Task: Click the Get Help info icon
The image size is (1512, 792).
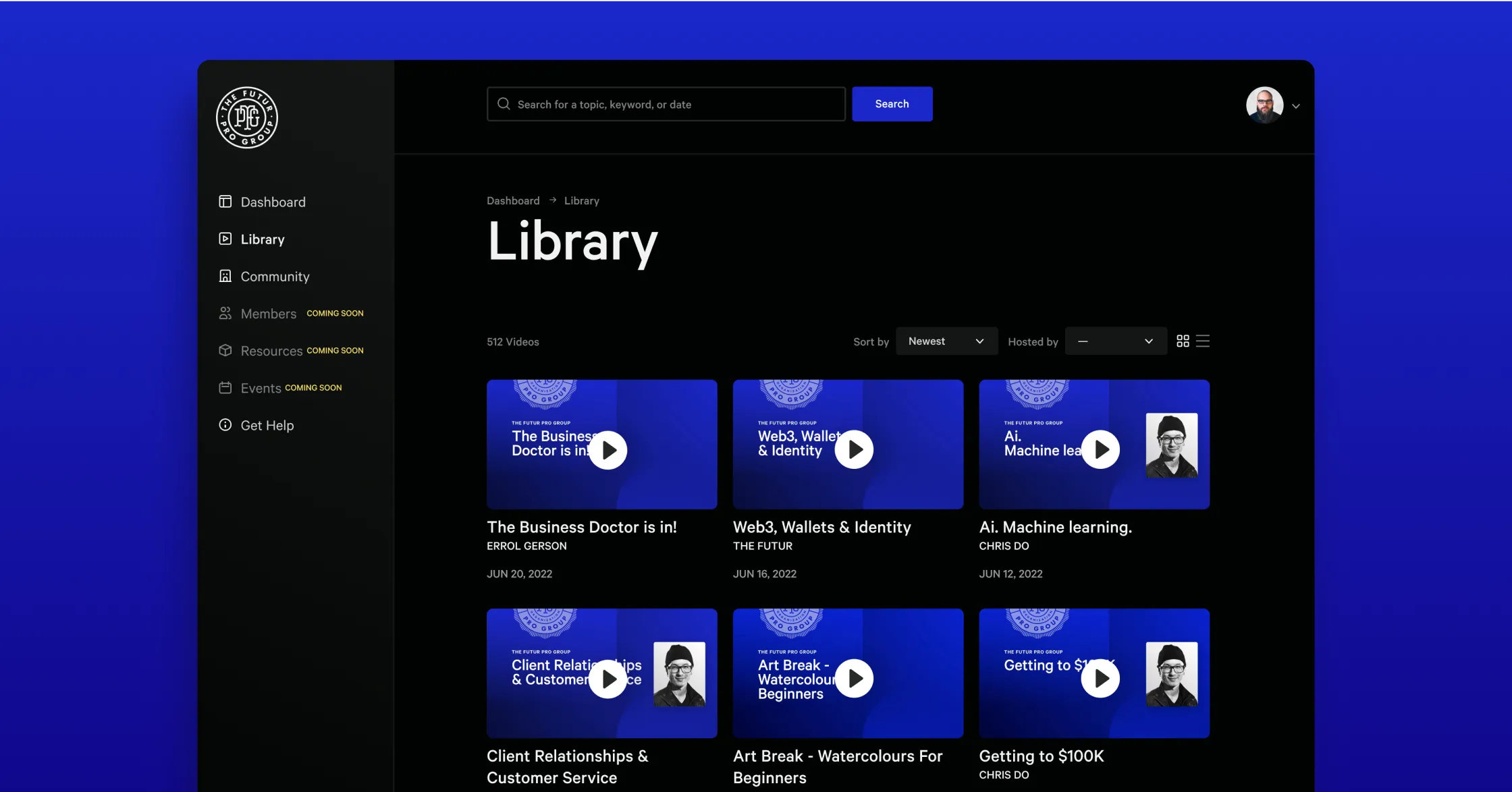Action: pos(225,424)
